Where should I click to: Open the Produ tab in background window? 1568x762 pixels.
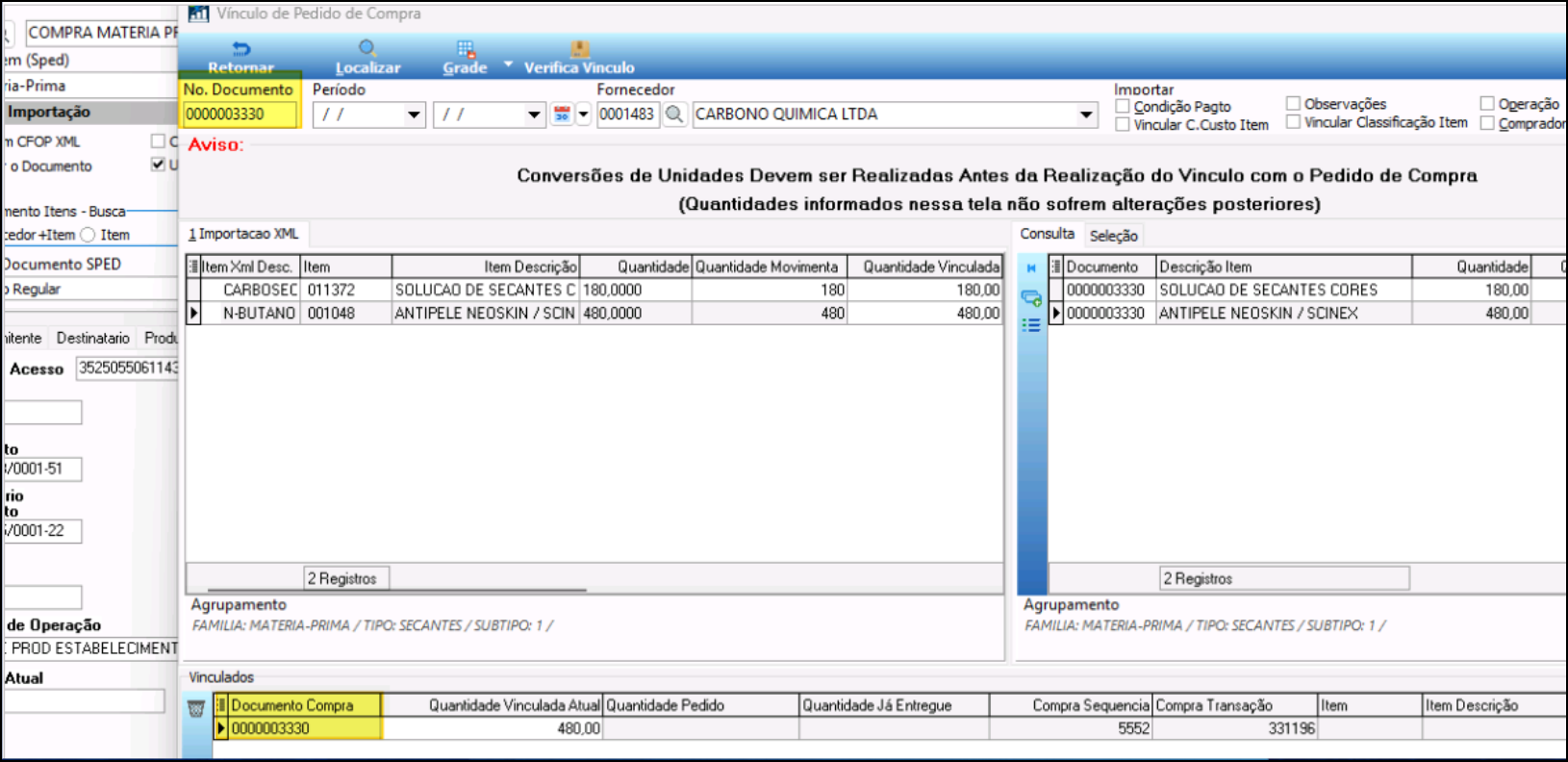[x=160, y=339]
